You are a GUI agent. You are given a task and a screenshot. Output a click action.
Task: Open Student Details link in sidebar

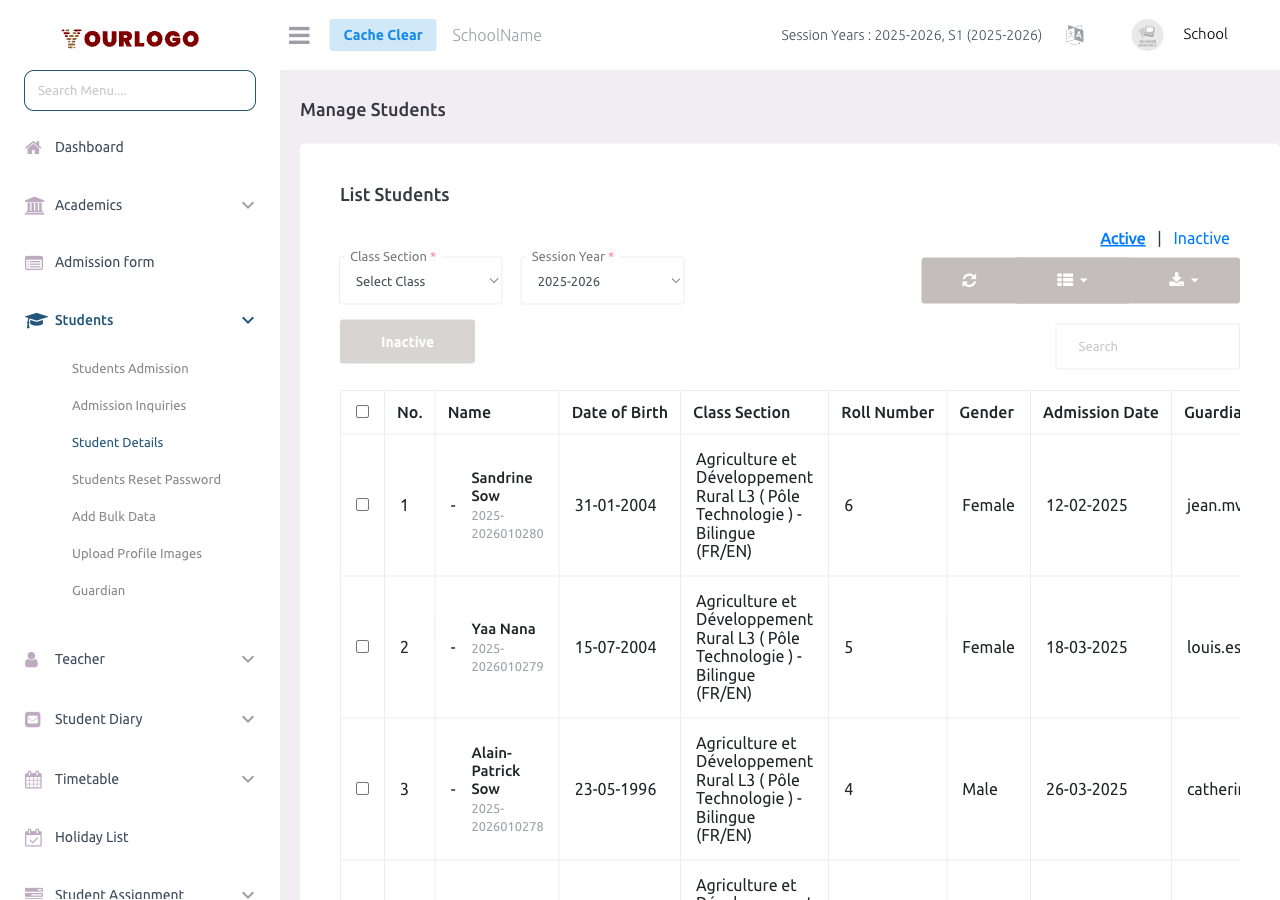117,441
